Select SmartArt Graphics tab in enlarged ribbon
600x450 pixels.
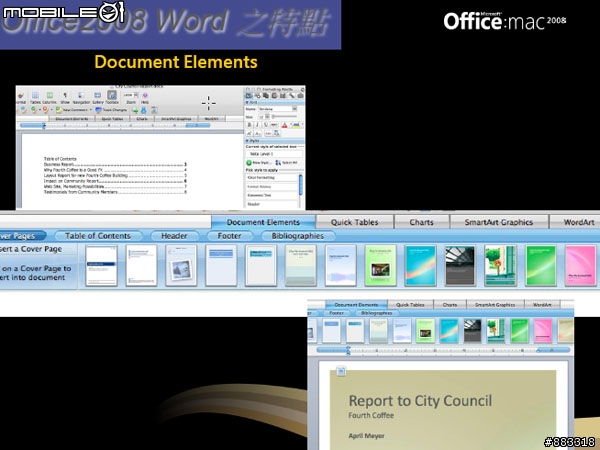499,222
